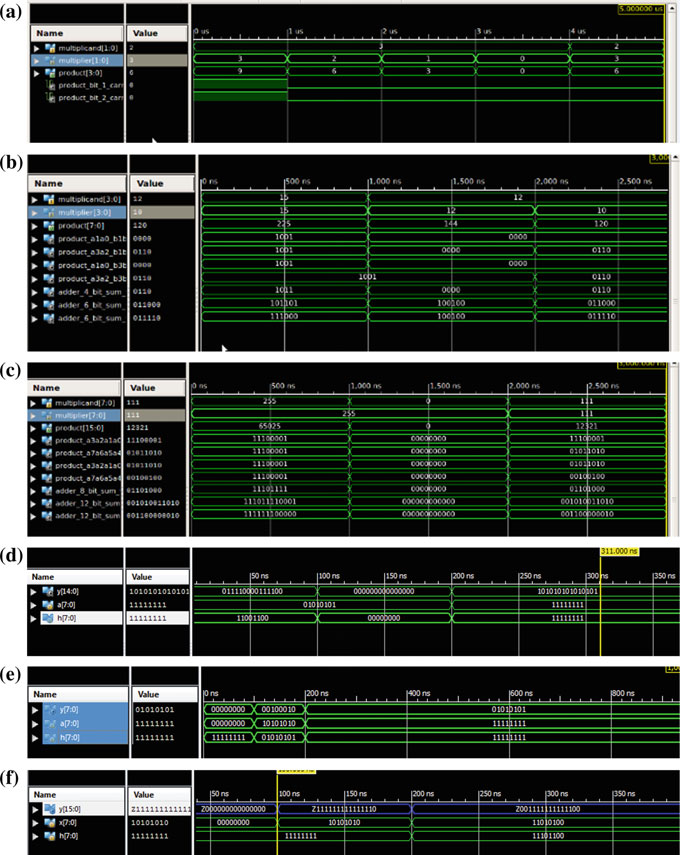Click the bus icon beside product[7:0]

(50, 226)
